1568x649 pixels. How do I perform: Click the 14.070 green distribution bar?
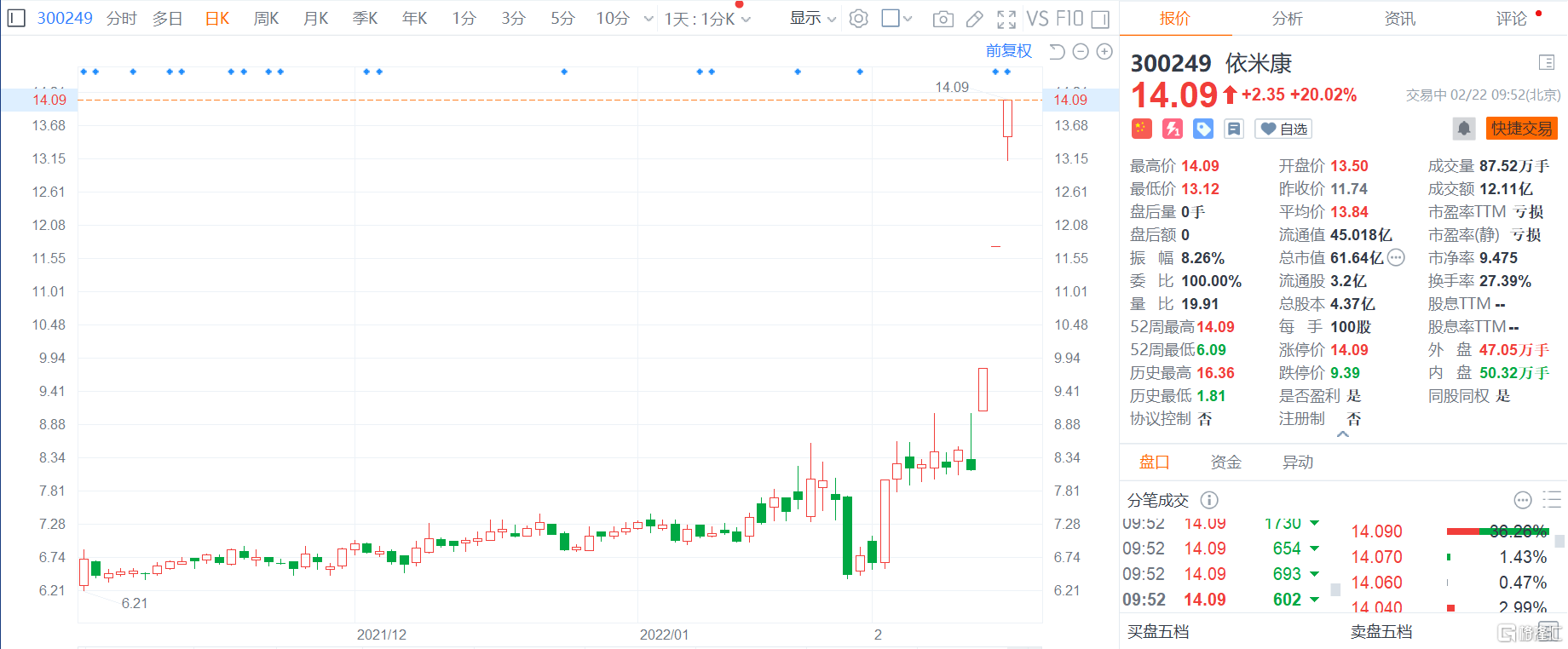1449,557
